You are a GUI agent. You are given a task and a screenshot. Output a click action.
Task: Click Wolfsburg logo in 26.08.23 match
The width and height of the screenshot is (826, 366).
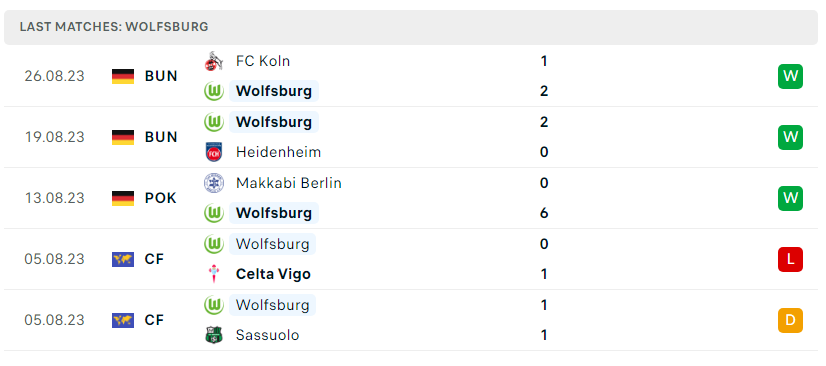[213, 91]
